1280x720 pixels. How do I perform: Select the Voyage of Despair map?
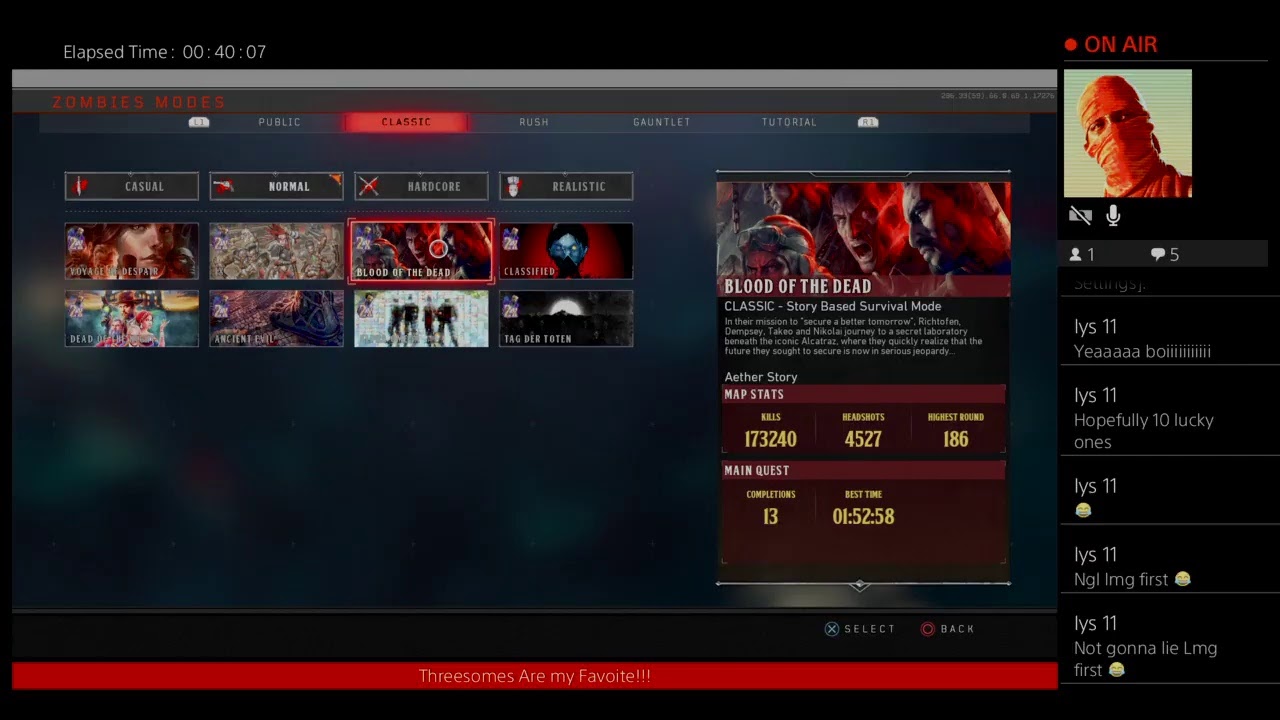point(132,251)
